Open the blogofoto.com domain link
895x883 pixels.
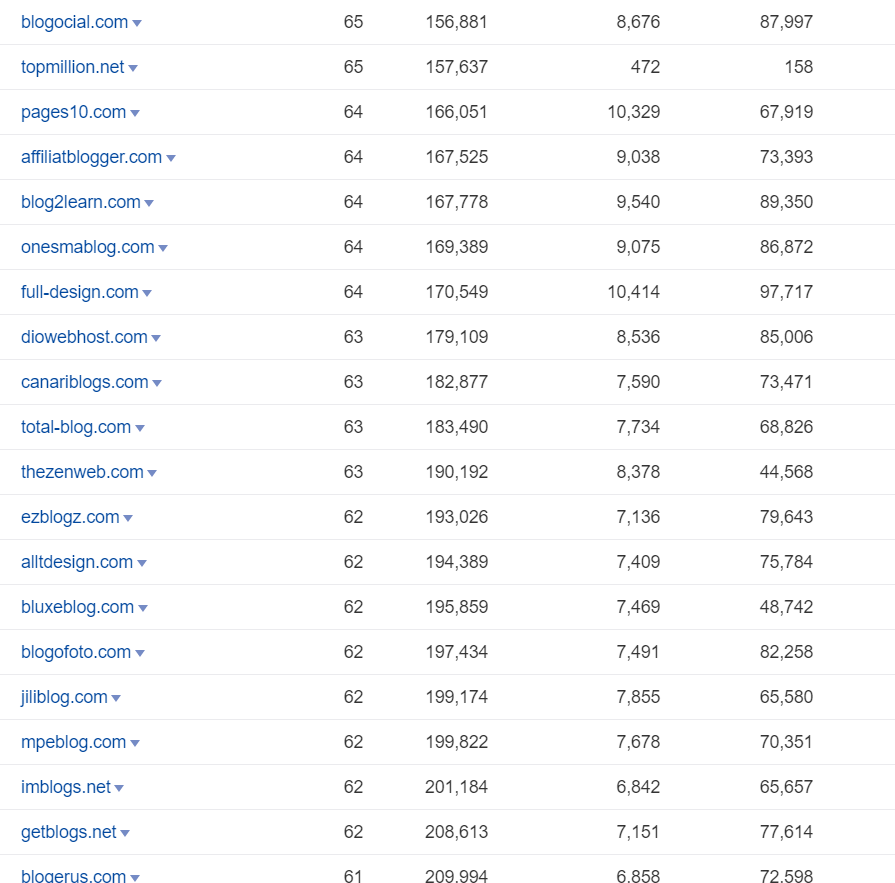[76, 652]
